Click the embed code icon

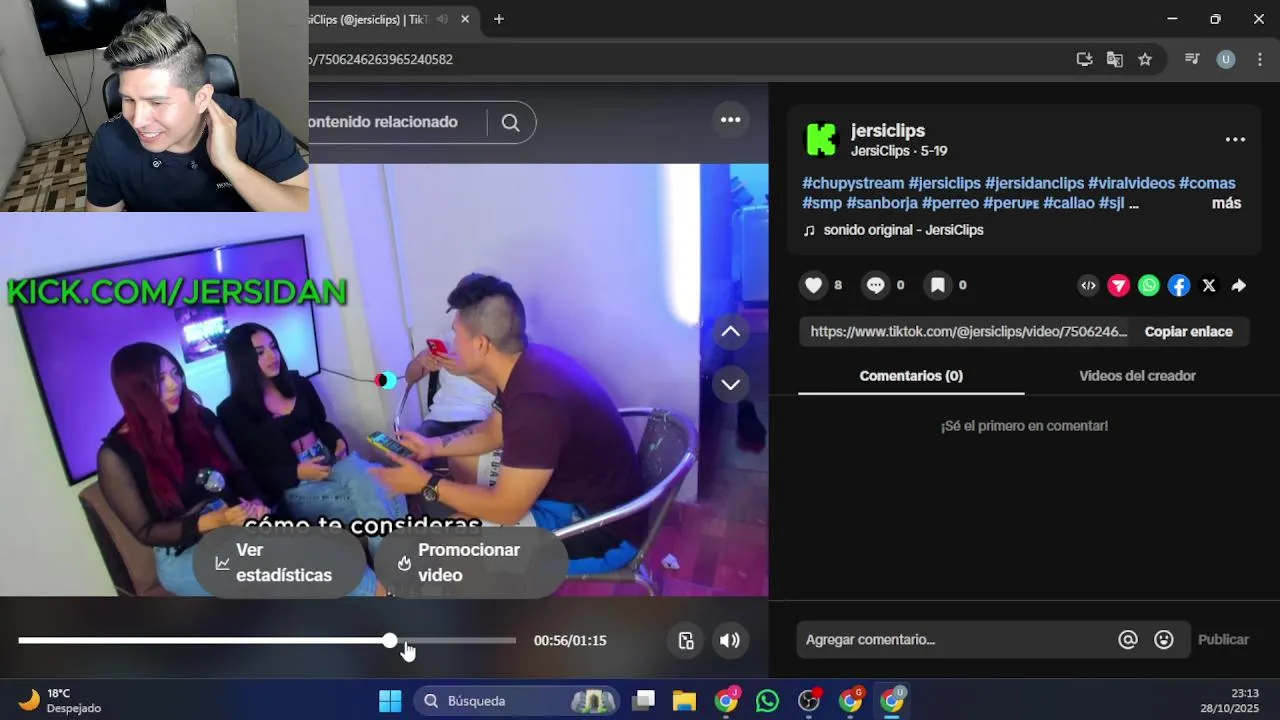point(1088,286)
